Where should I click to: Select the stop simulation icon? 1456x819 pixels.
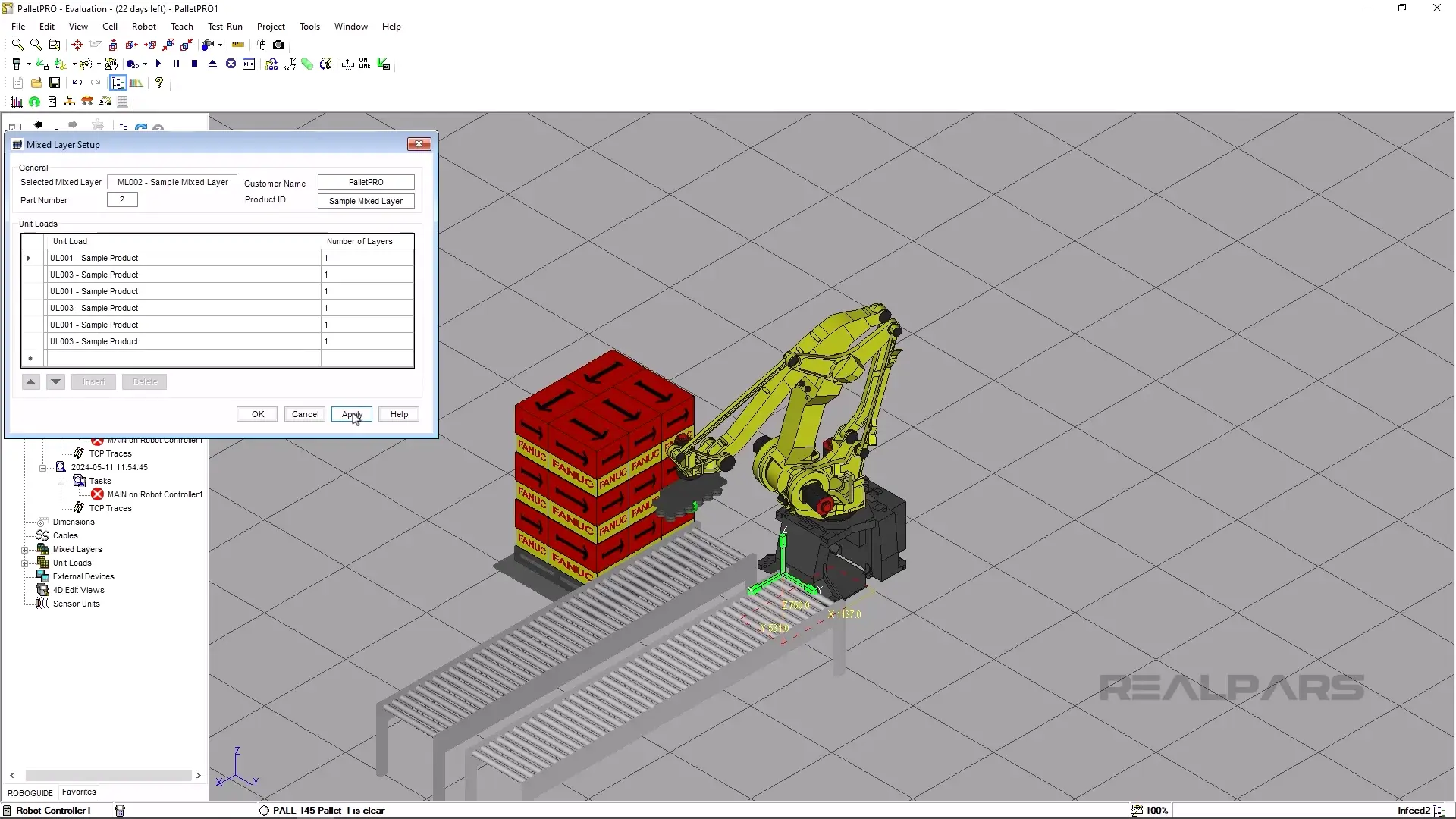pos(194,64)
